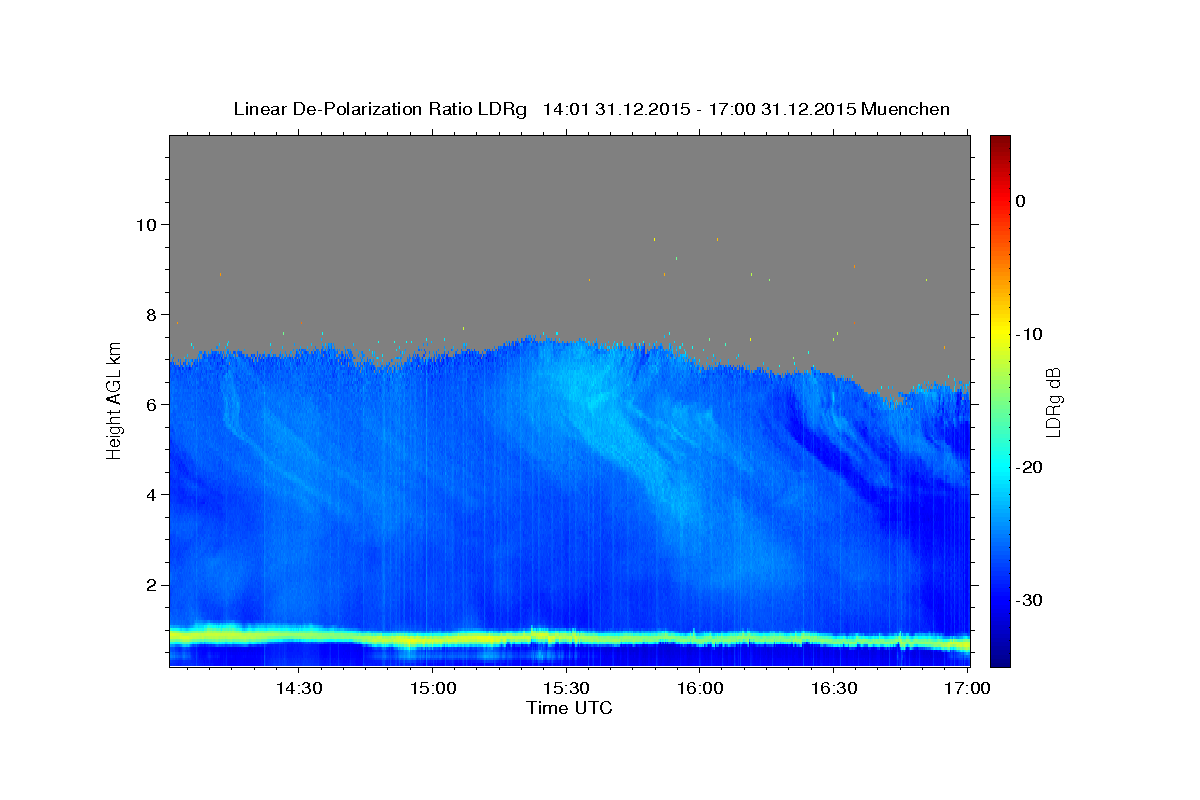
Task: Click the light-blue fall streak near 15:45 at 5 km
Action: (x=634, y=450)
